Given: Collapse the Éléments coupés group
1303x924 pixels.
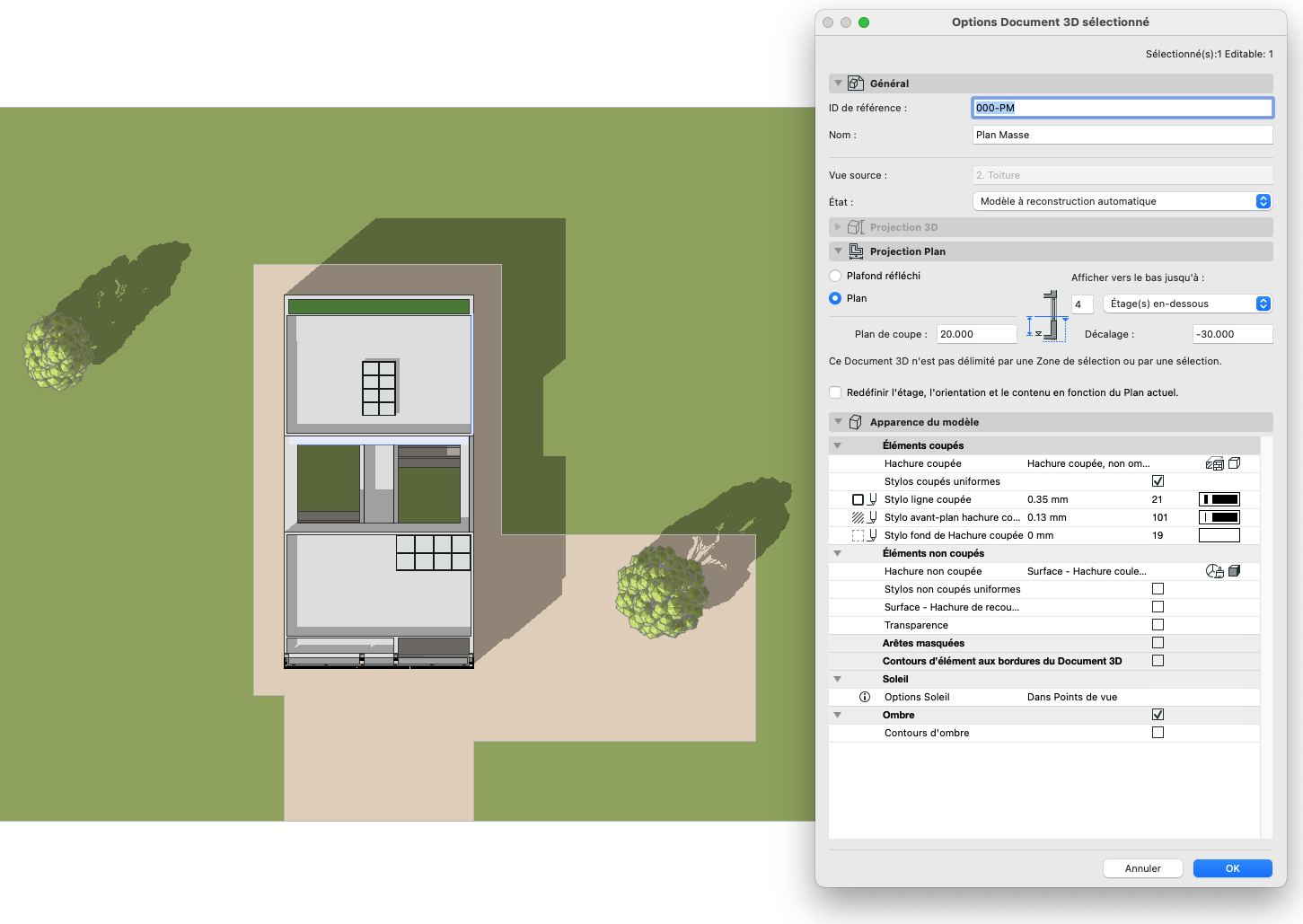Looking at the screenshot, I should (838, 445).
